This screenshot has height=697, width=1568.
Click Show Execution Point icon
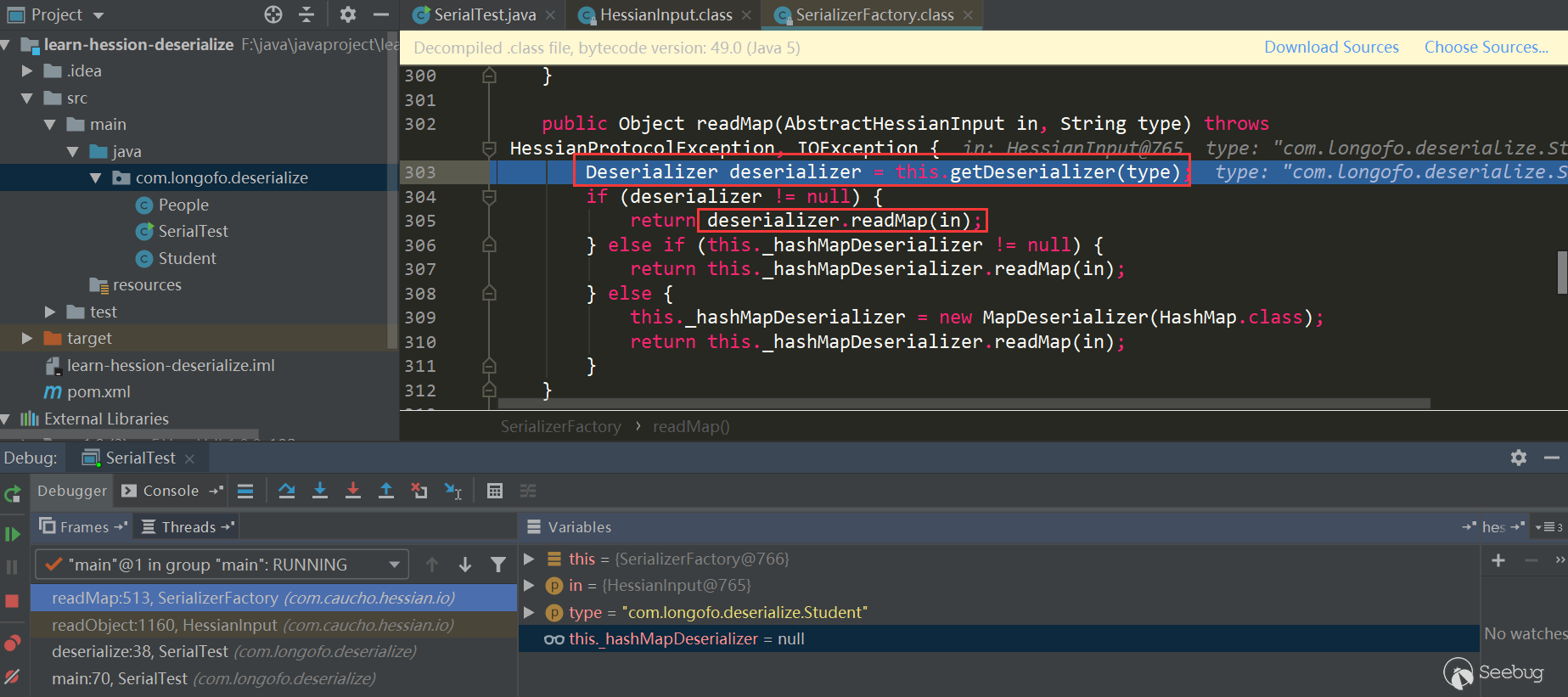pos(245,491)
